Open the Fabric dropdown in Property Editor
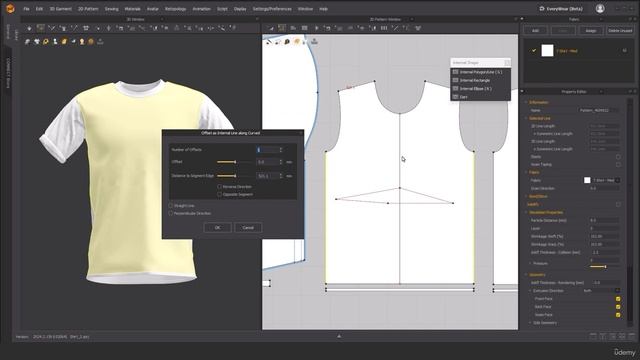Viewport: 640px width, 360px height. click(x=617, y=180)
